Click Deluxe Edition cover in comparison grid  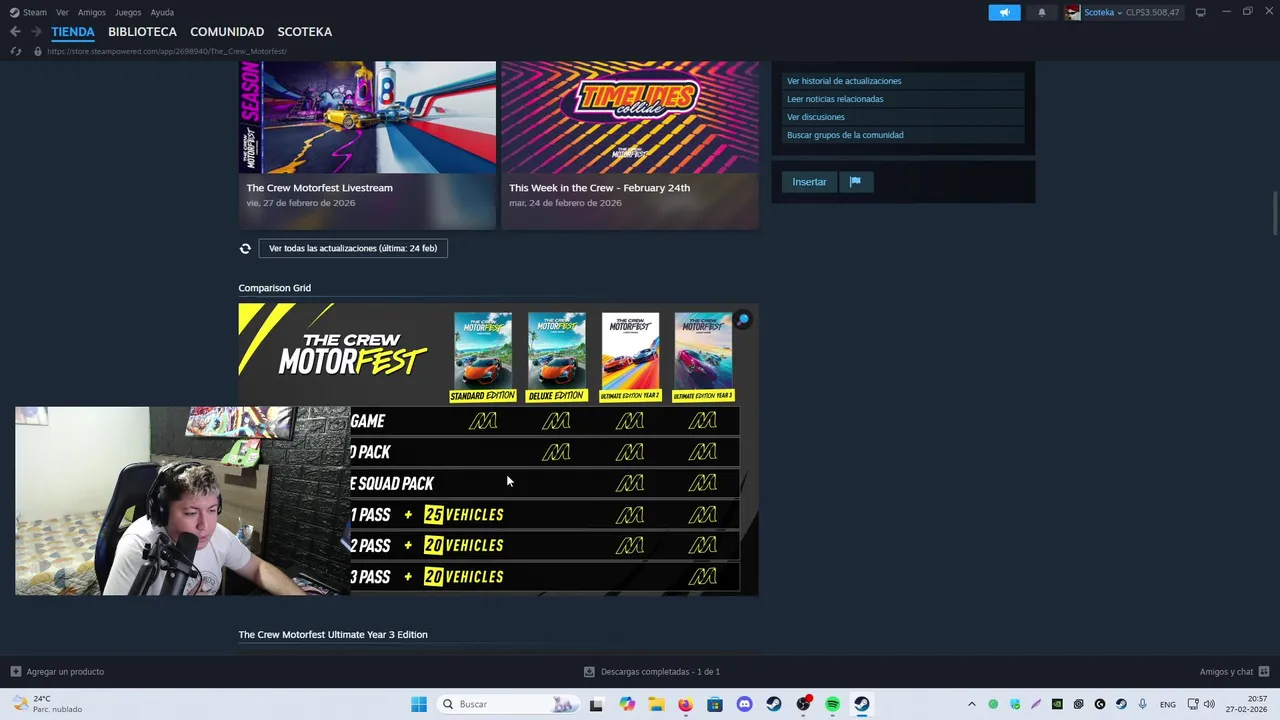coord(557,356)
